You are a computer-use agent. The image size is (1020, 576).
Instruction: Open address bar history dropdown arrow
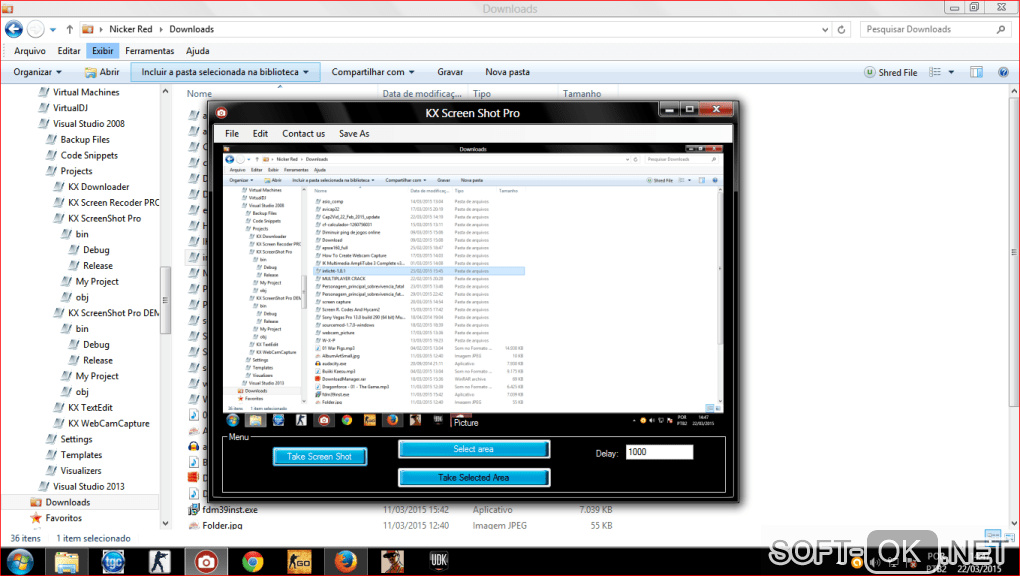825,29
